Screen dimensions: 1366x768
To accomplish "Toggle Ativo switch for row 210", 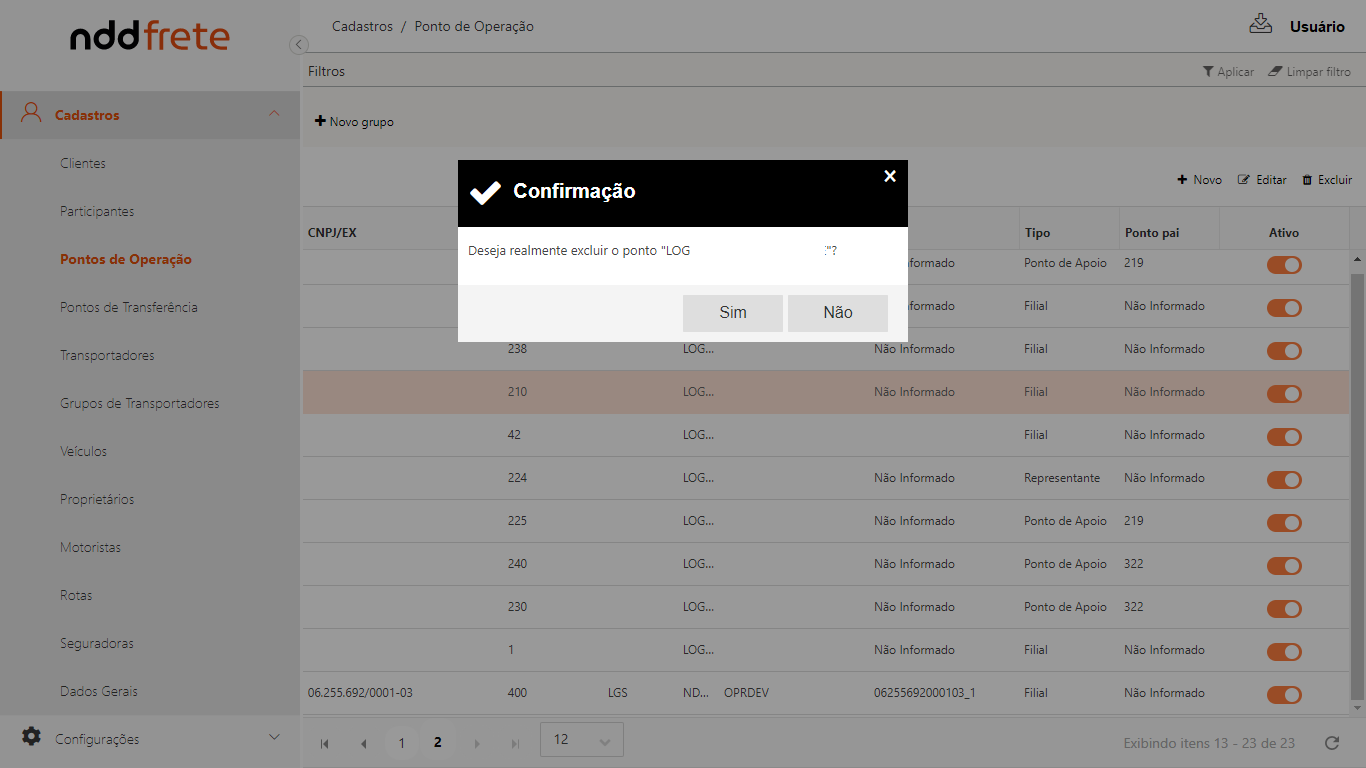I will pos(1284,393).
